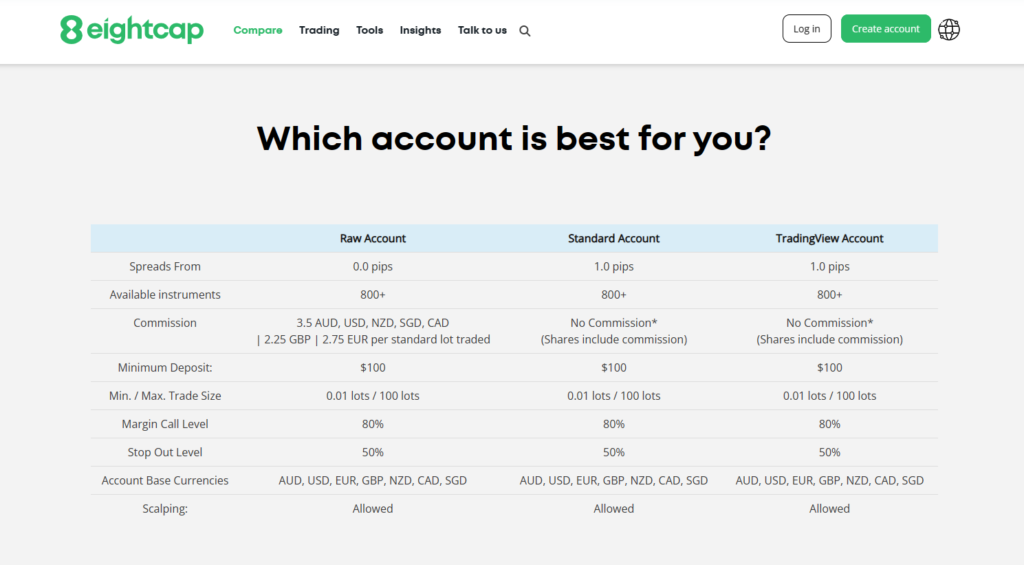Select the TradingView Account column header
Image resolution: width=1024 pixels, height=565 pixels.
(x=829, y=239)
